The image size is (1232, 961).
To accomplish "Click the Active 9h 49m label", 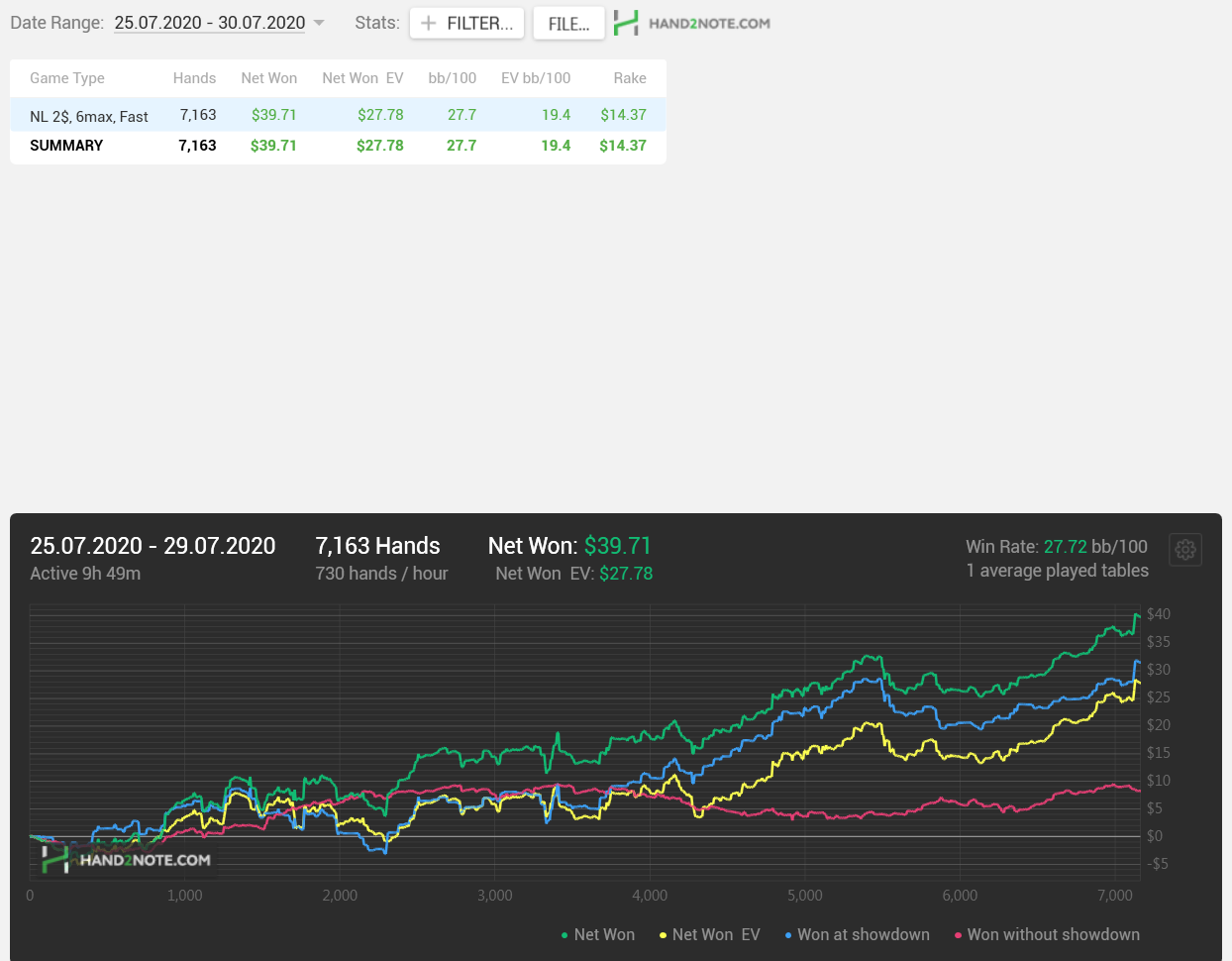I will (85, 574).
